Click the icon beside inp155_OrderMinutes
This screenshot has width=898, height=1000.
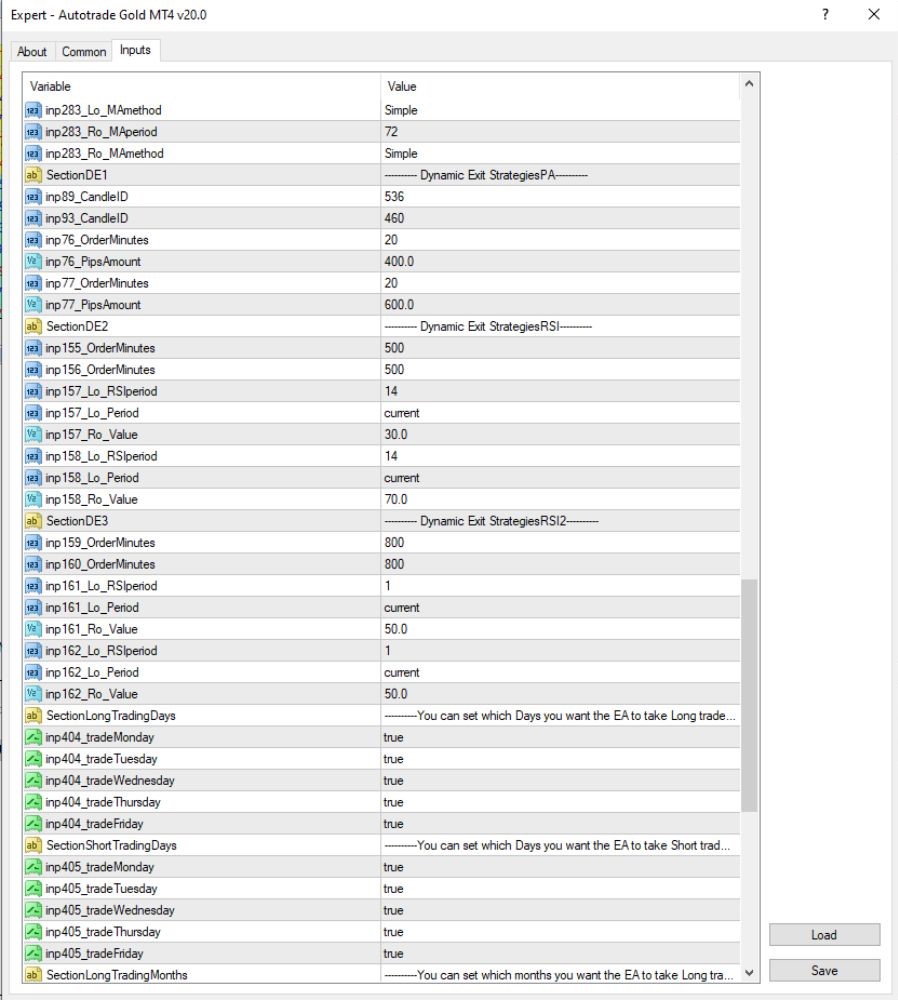tap(33, 348)
